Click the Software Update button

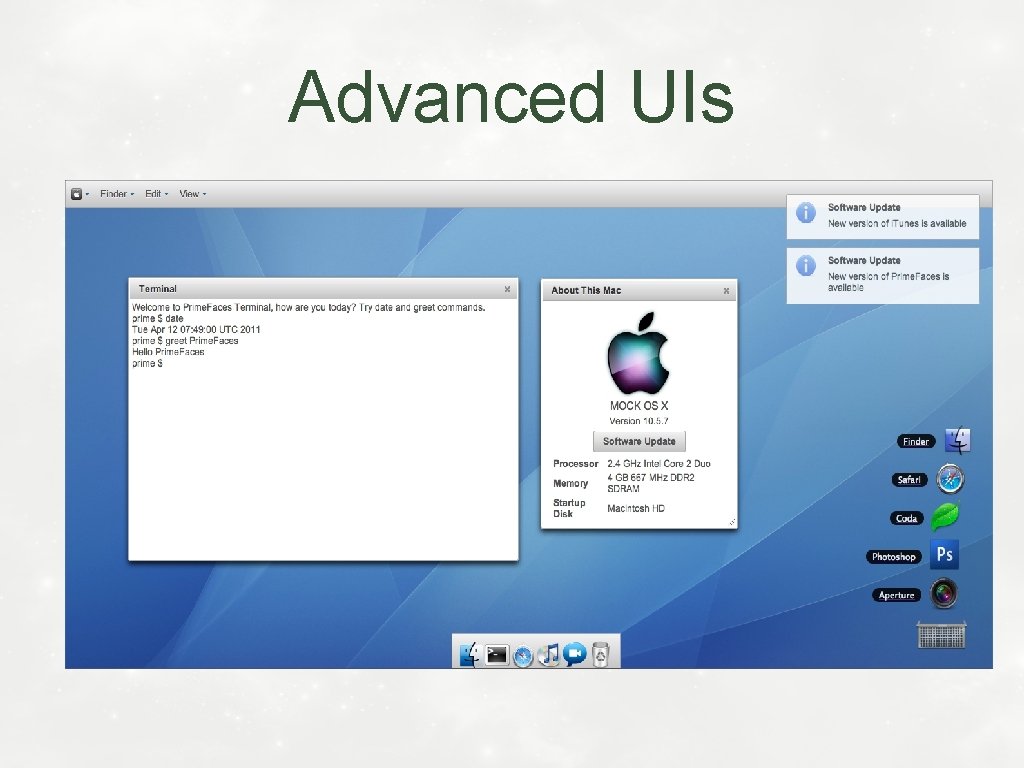639,441
